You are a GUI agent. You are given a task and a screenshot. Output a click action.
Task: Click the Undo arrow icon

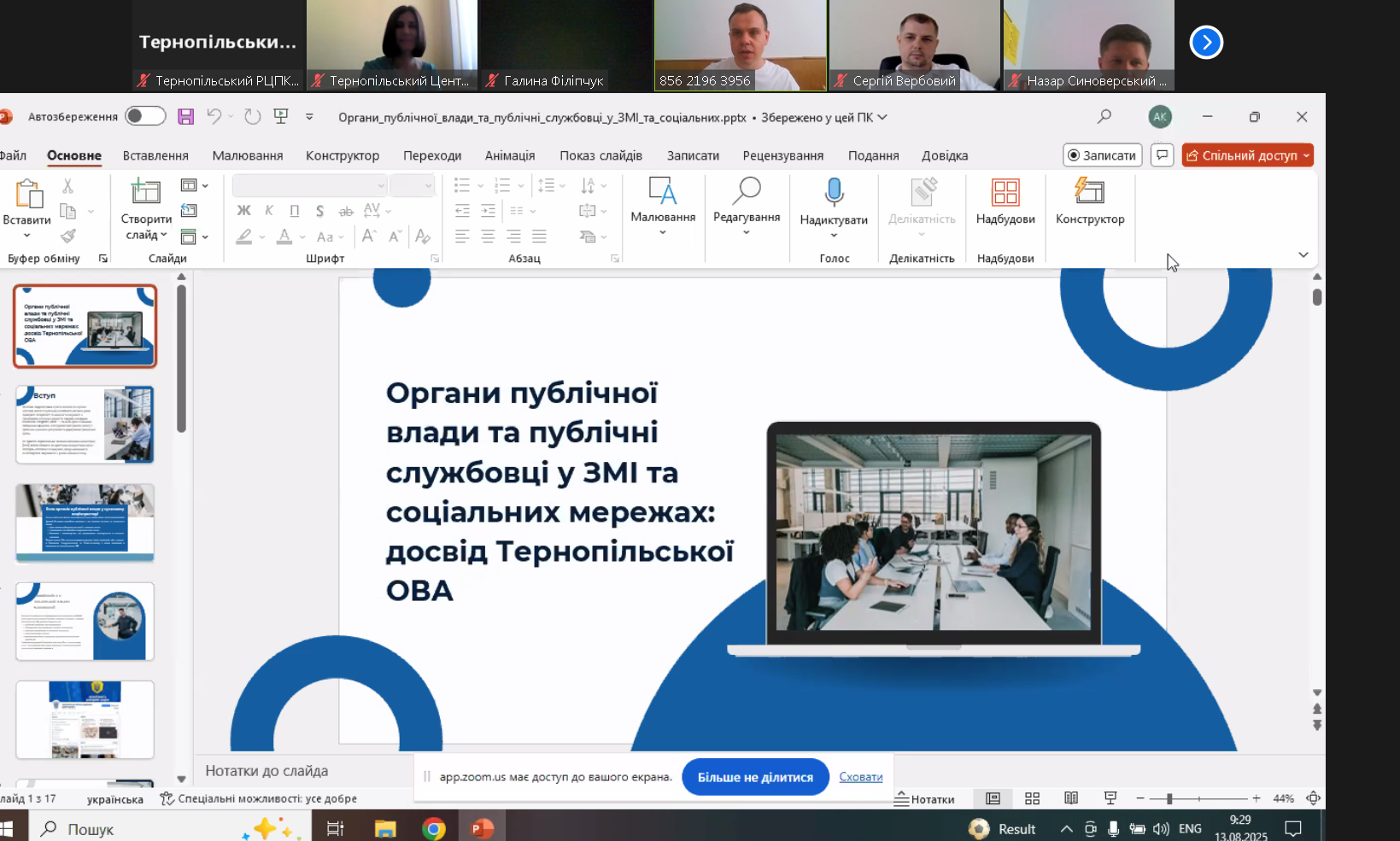[214, 116]
